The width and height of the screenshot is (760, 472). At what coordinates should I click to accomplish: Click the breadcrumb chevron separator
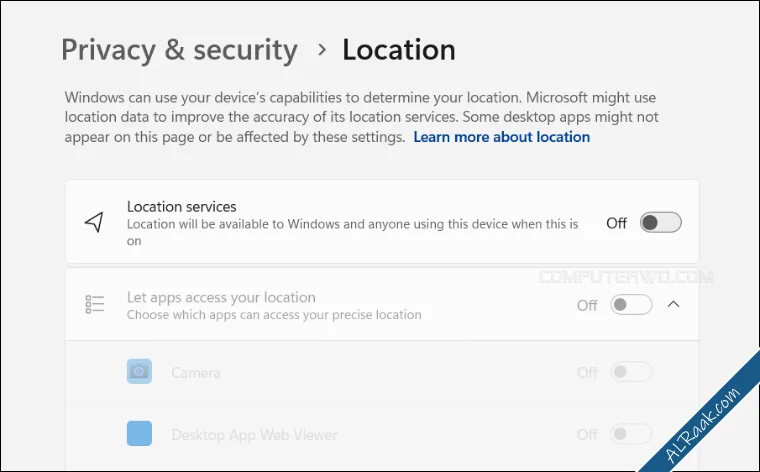(x=321, y=49)
